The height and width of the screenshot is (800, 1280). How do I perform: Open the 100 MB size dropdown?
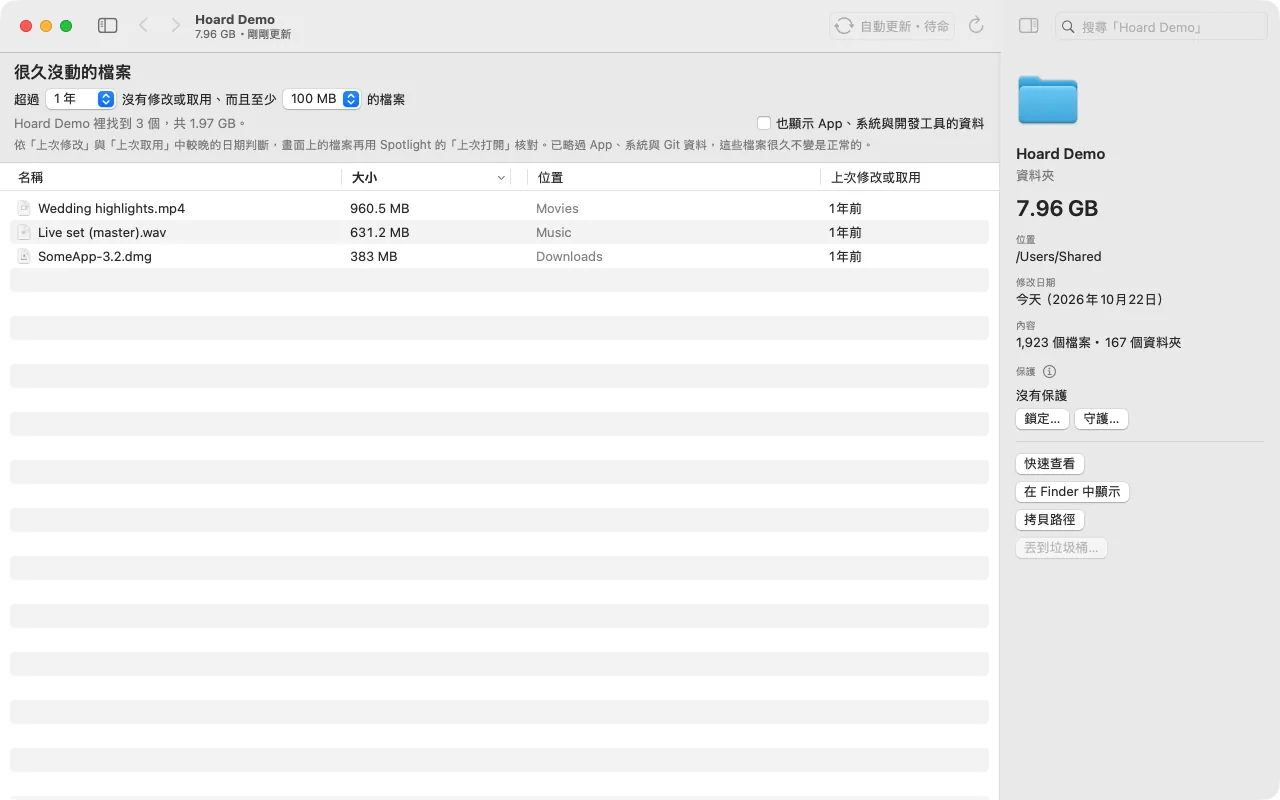click(322, 99)
